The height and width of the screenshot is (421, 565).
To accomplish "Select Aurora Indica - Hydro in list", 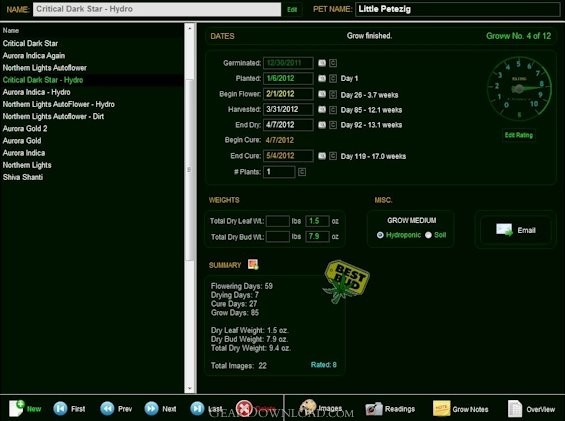I will [36, 92].
